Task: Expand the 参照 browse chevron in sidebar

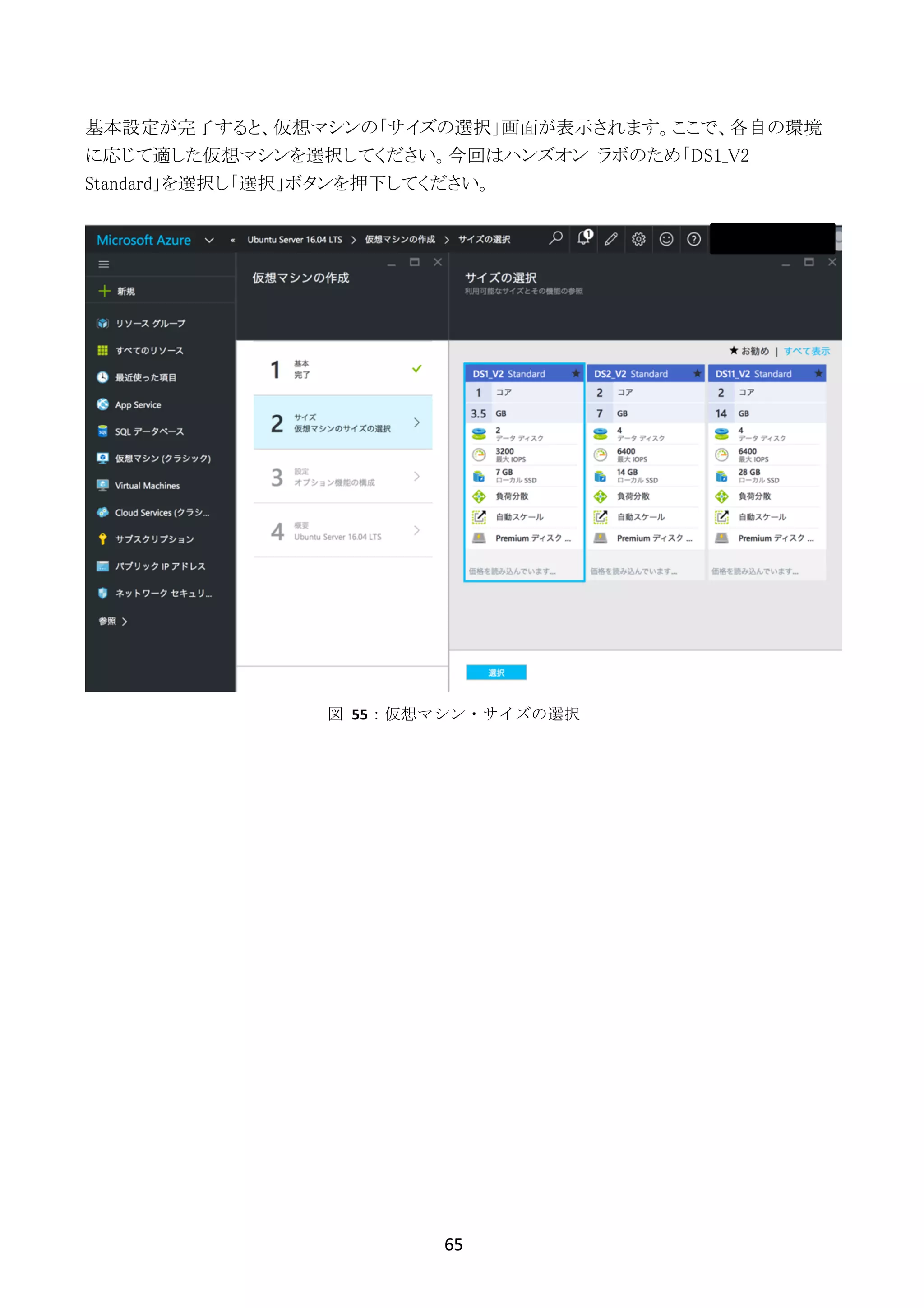Action: click(125, 622)
